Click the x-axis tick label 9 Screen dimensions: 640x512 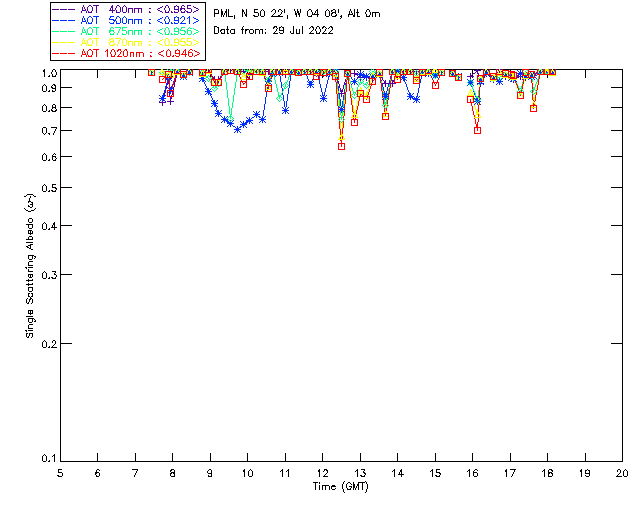coord(210,473)
